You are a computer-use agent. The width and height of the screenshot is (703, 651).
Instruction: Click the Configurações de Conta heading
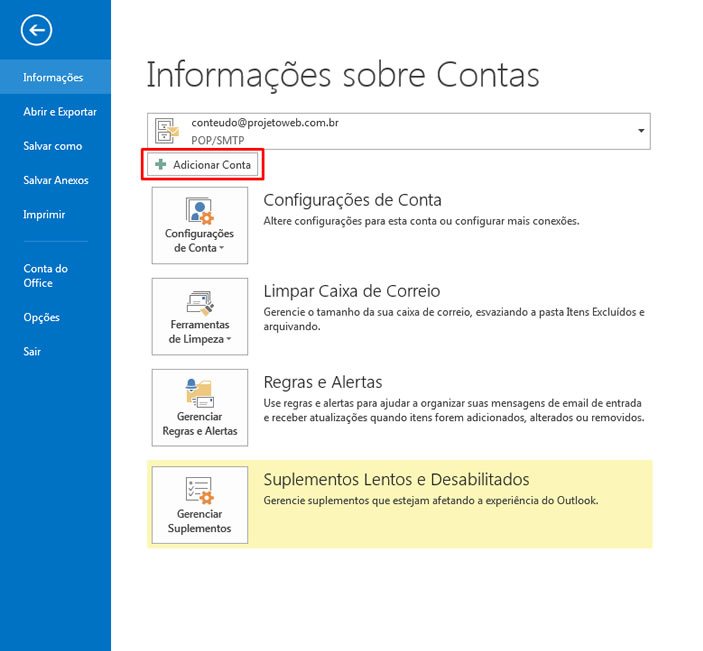pyautogui.click(x=352, y=200)
